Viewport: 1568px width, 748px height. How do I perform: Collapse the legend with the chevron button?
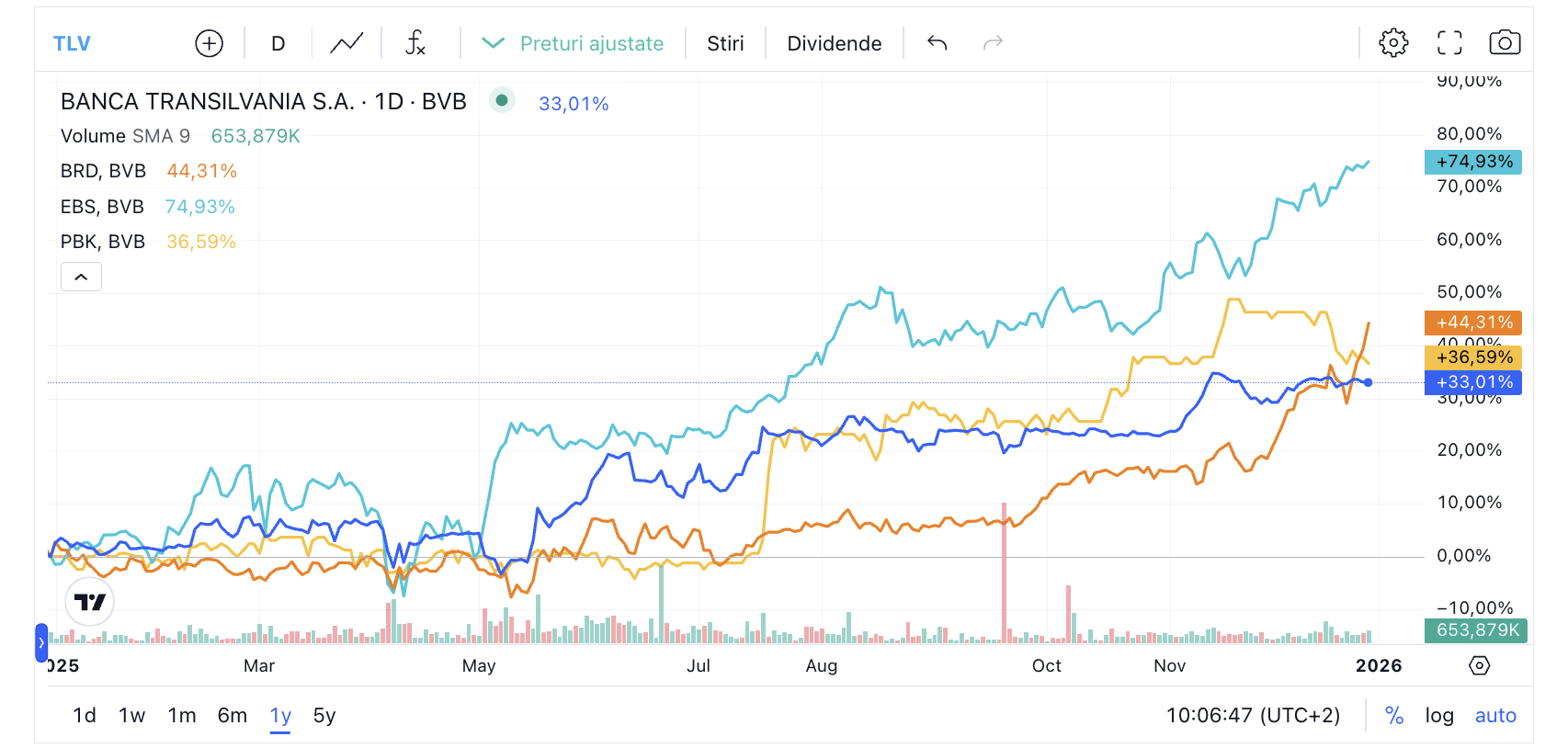(81, 277)
